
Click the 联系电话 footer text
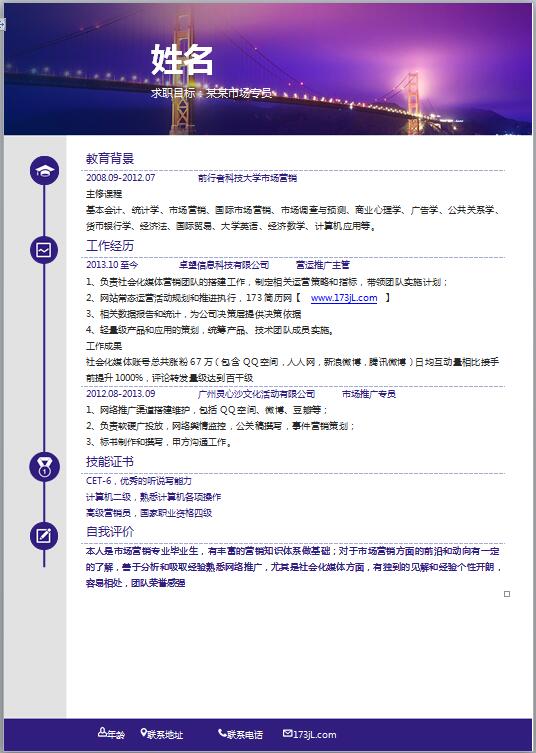(245, 735)
